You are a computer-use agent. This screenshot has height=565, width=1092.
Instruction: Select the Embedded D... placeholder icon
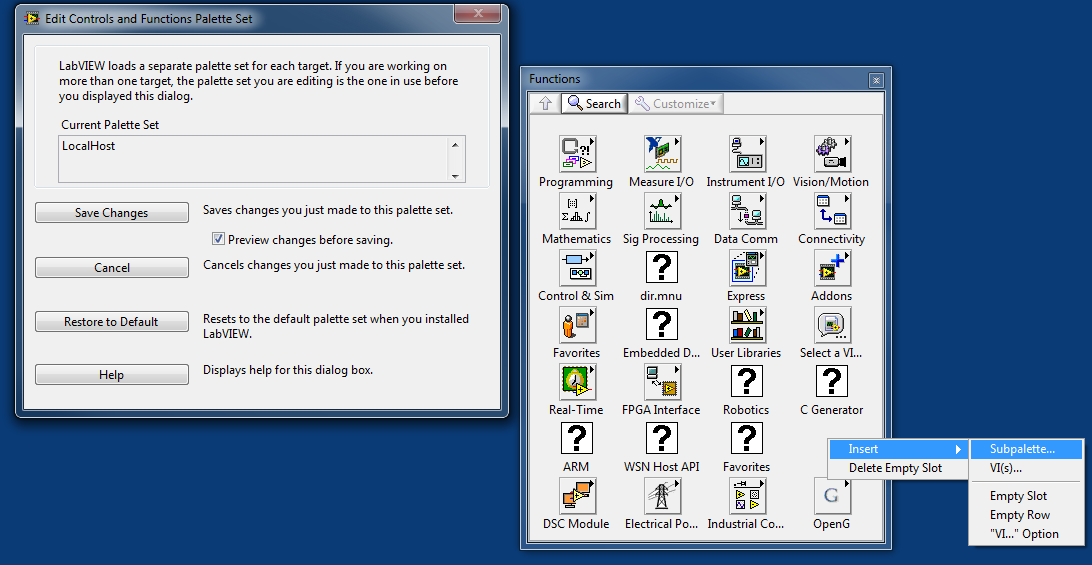click(662, 325)
